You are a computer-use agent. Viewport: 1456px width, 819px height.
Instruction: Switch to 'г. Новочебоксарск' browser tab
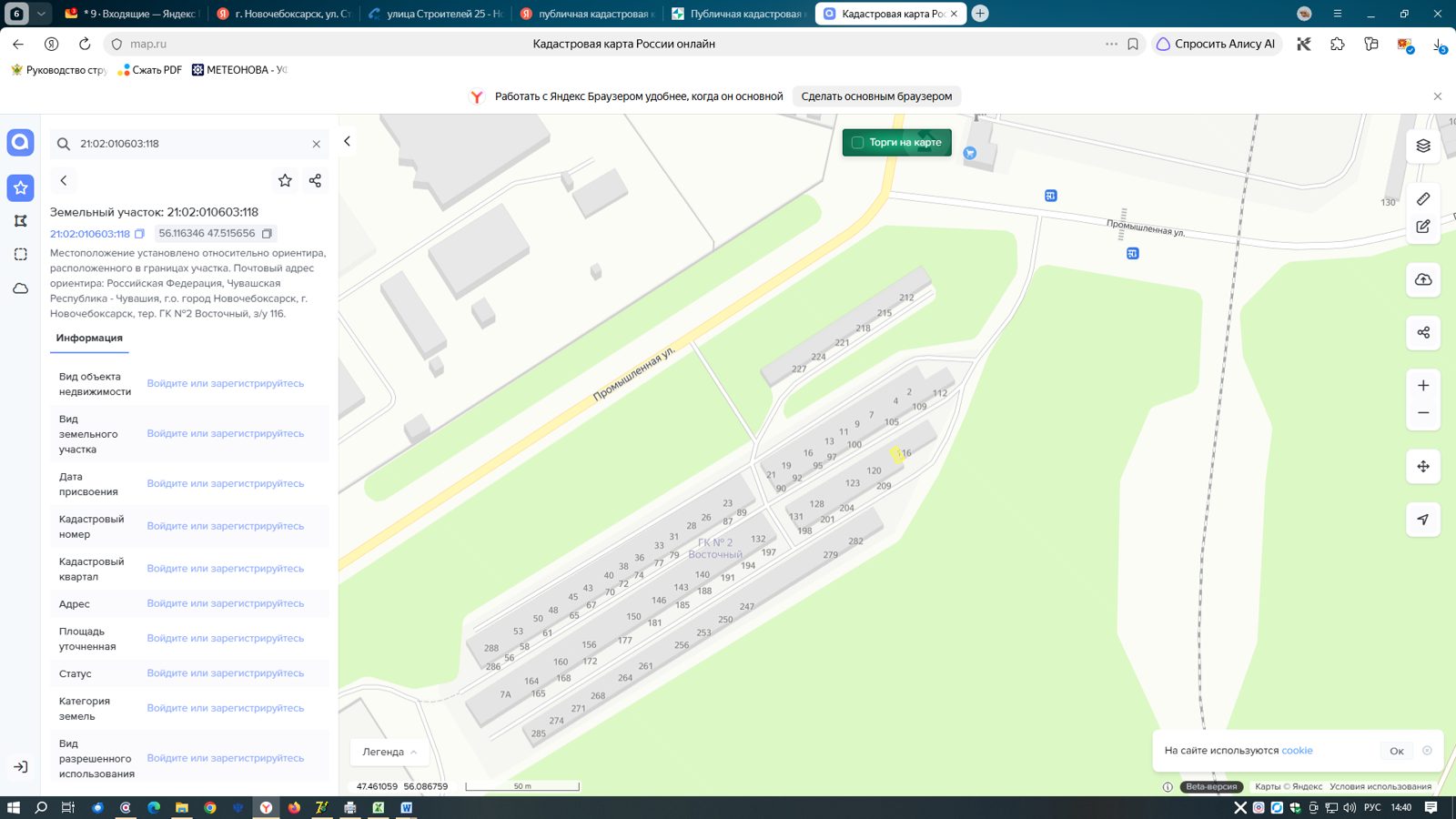tap(284, 14)
